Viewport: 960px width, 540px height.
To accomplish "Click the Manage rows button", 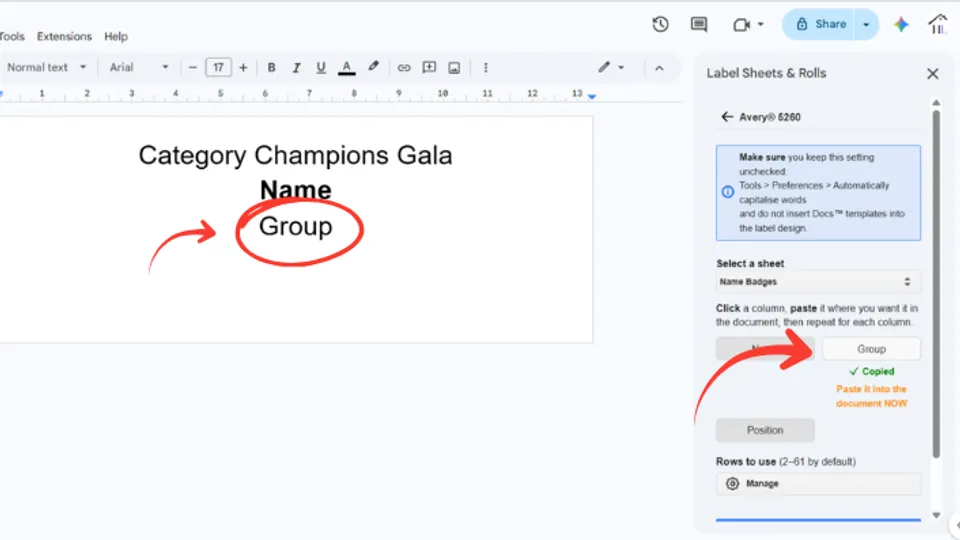I will point(818,484).
